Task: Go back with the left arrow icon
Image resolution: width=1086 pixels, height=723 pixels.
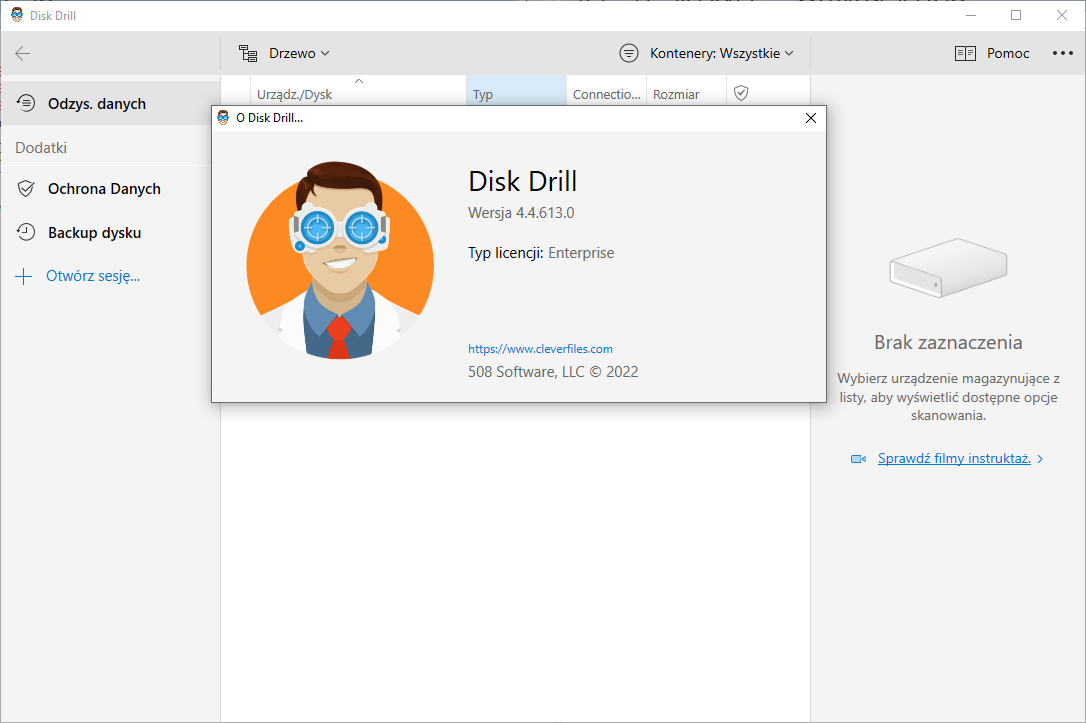Action: point(23,53)
